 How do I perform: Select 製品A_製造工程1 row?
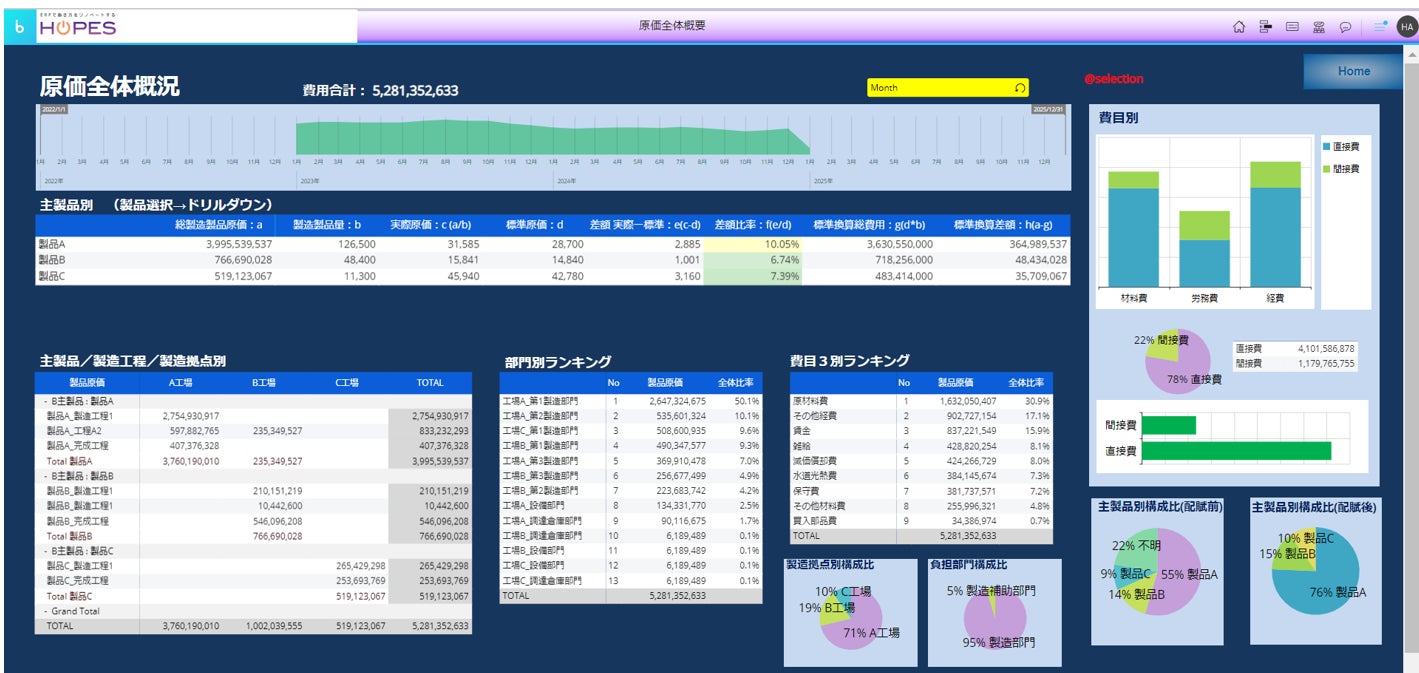253,415
